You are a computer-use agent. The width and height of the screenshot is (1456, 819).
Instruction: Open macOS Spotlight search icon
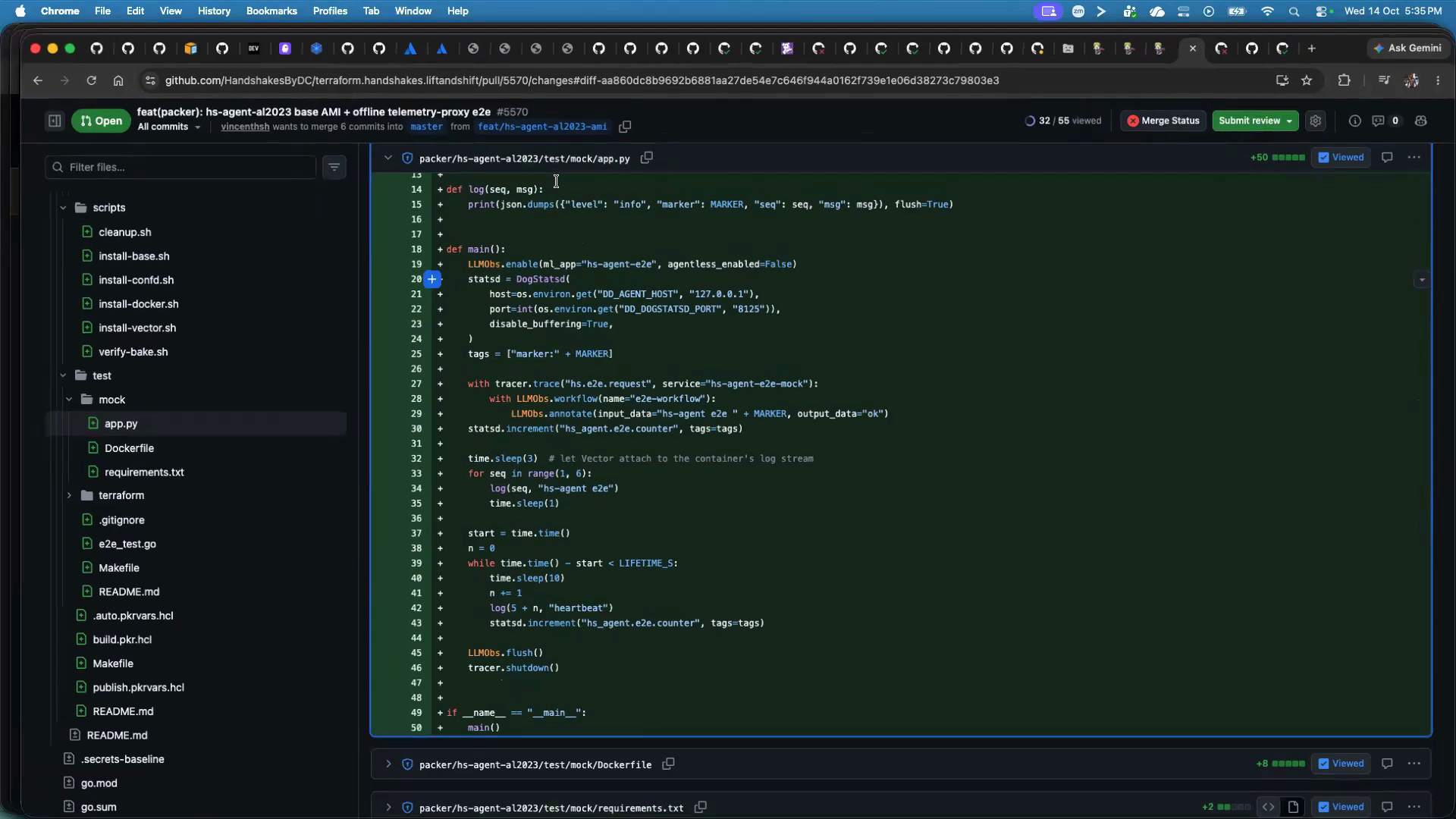click(x=1294, y=11)
